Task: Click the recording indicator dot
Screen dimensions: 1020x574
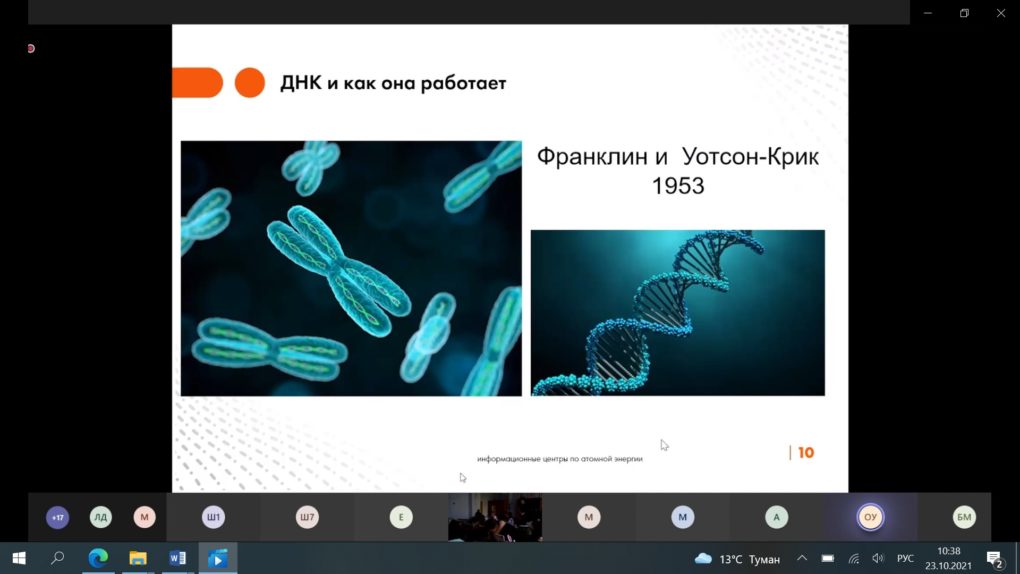Action: pos(31,48)
